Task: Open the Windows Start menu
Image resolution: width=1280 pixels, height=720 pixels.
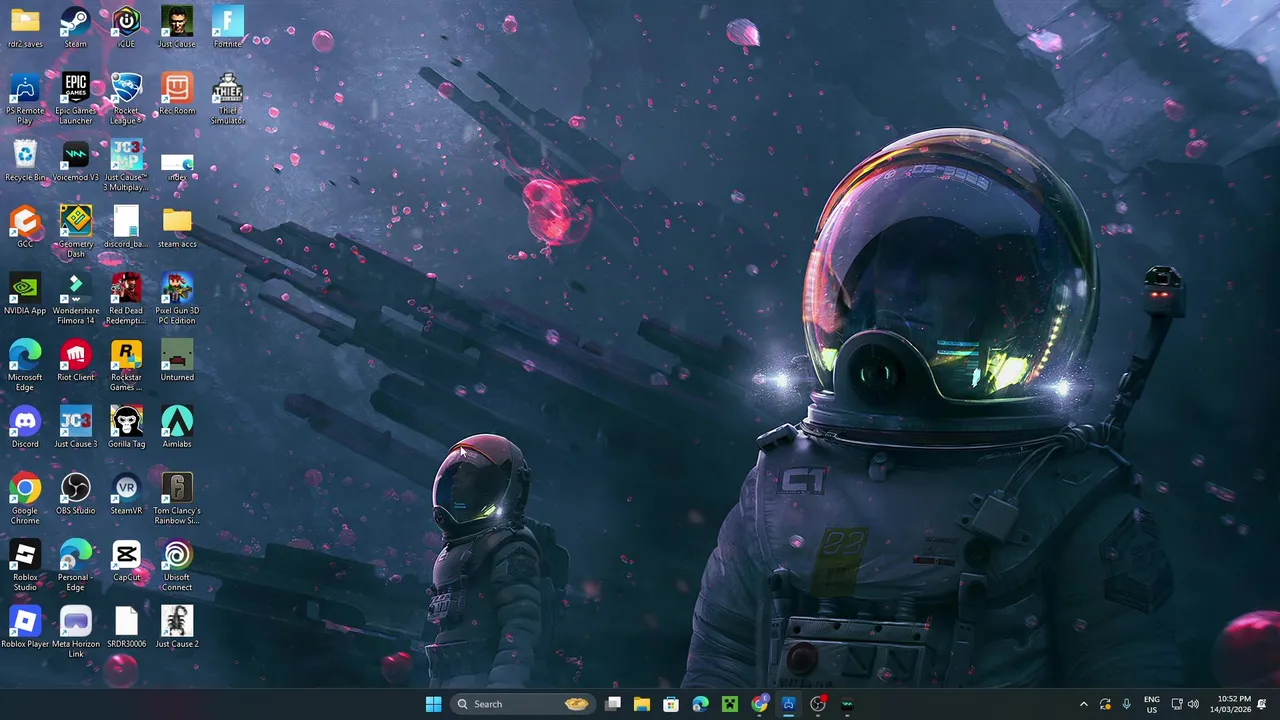Action: coord(433,704)
